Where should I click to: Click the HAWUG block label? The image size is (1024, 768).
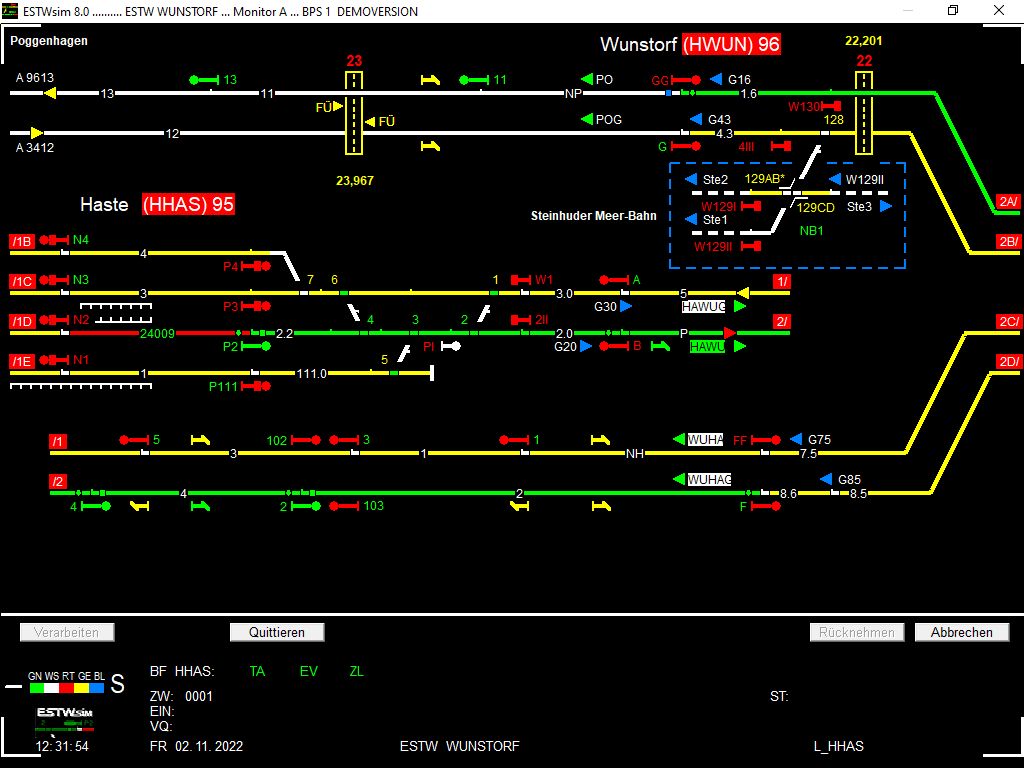coord(704,307)
